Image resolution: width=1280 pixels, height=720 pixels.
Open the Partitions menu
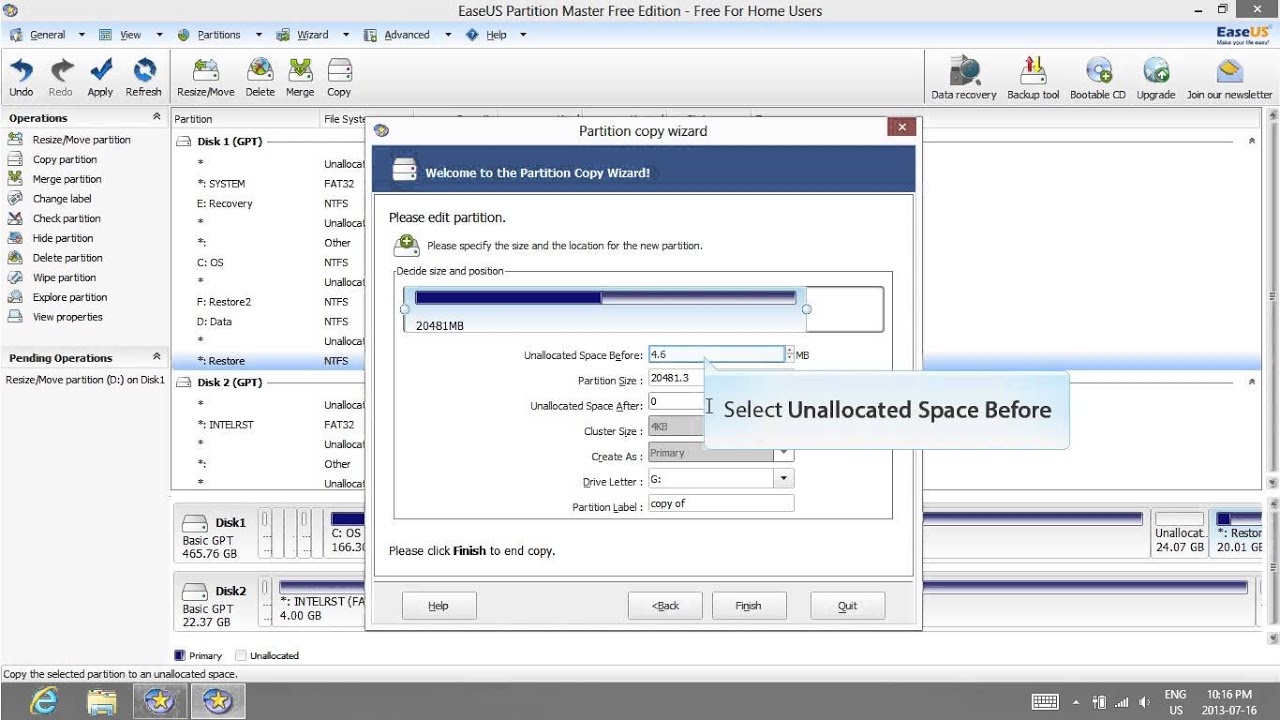coord(219,34)
